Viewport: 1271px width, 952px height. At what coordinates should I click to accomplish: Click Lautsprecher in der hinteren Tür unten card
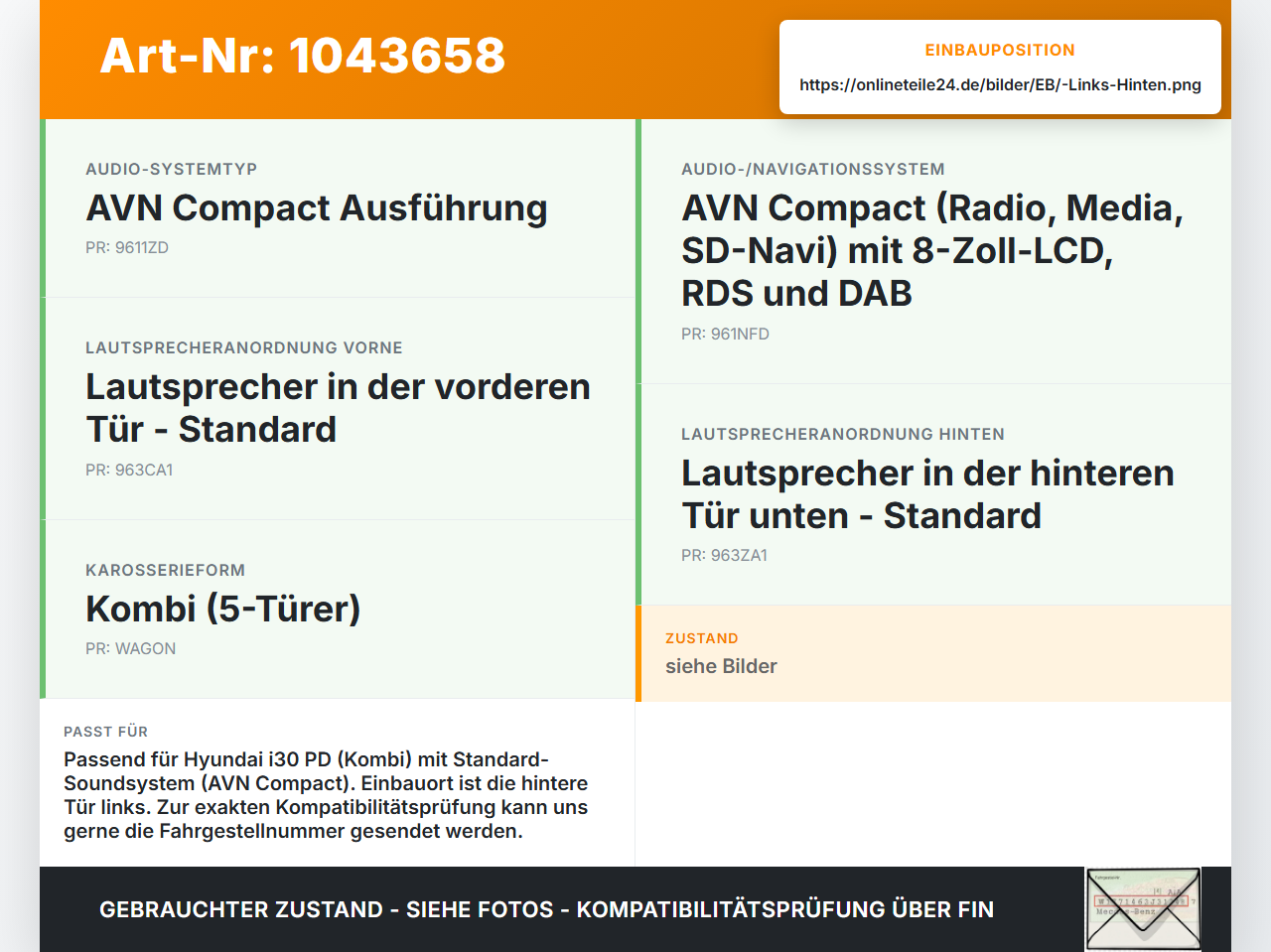[x=933, y=494]
